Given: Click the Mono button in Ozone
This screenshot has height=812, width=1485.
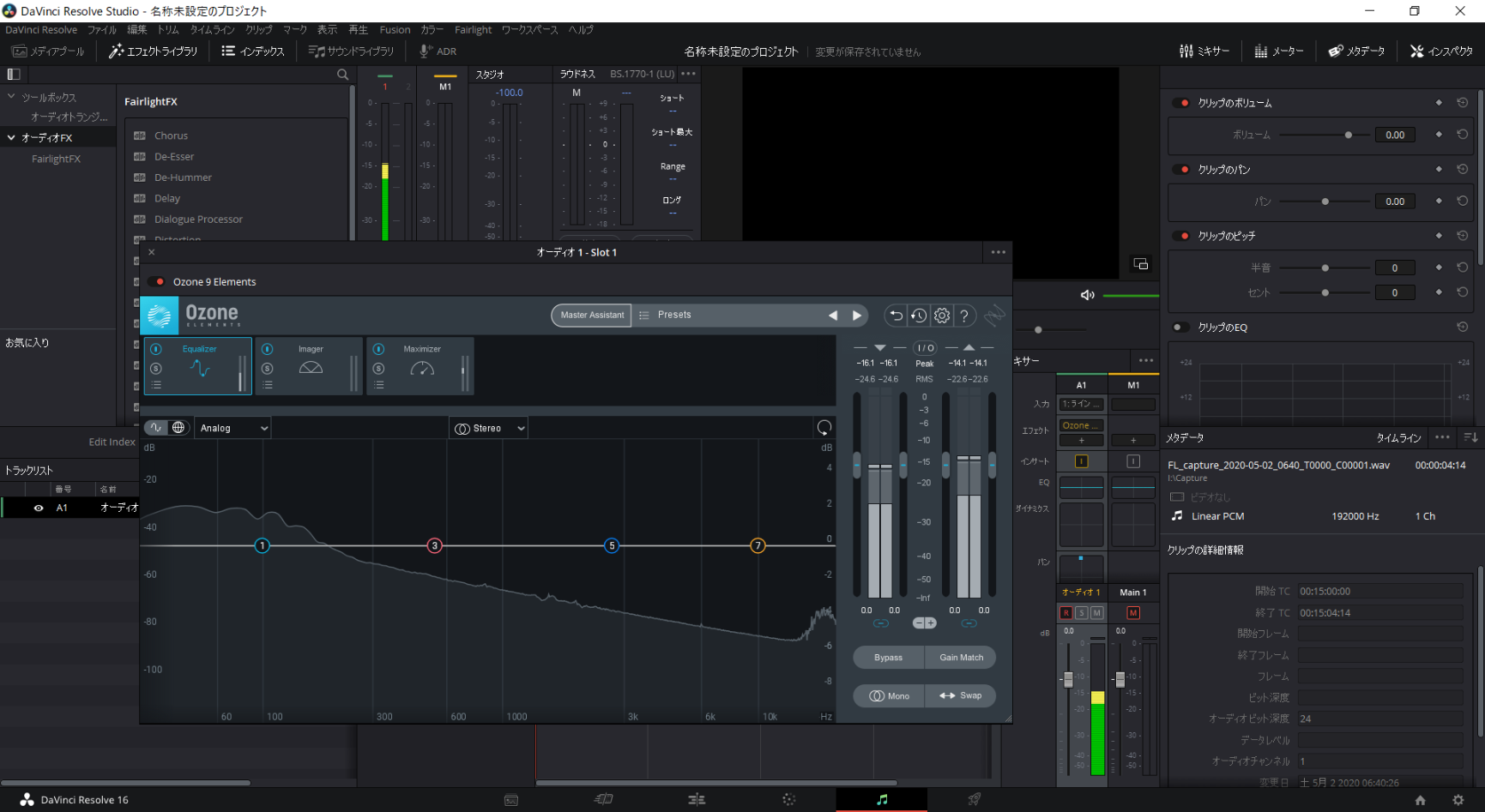Looking at the screenshot, I should pyautogui.click(x=889, y=695).
